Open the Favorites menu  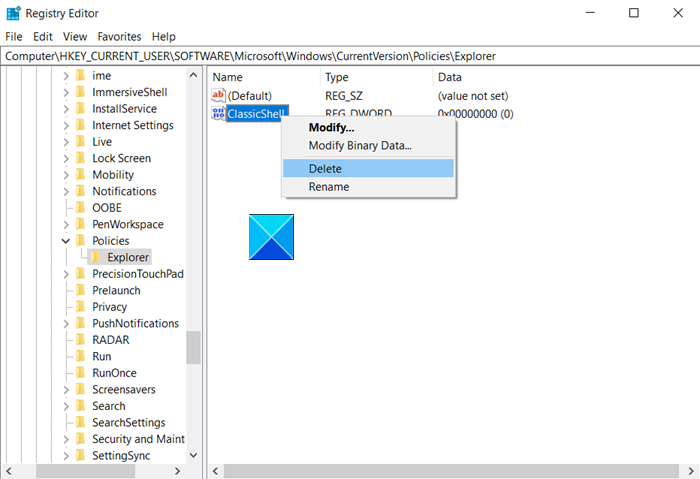tap(119, 37)
